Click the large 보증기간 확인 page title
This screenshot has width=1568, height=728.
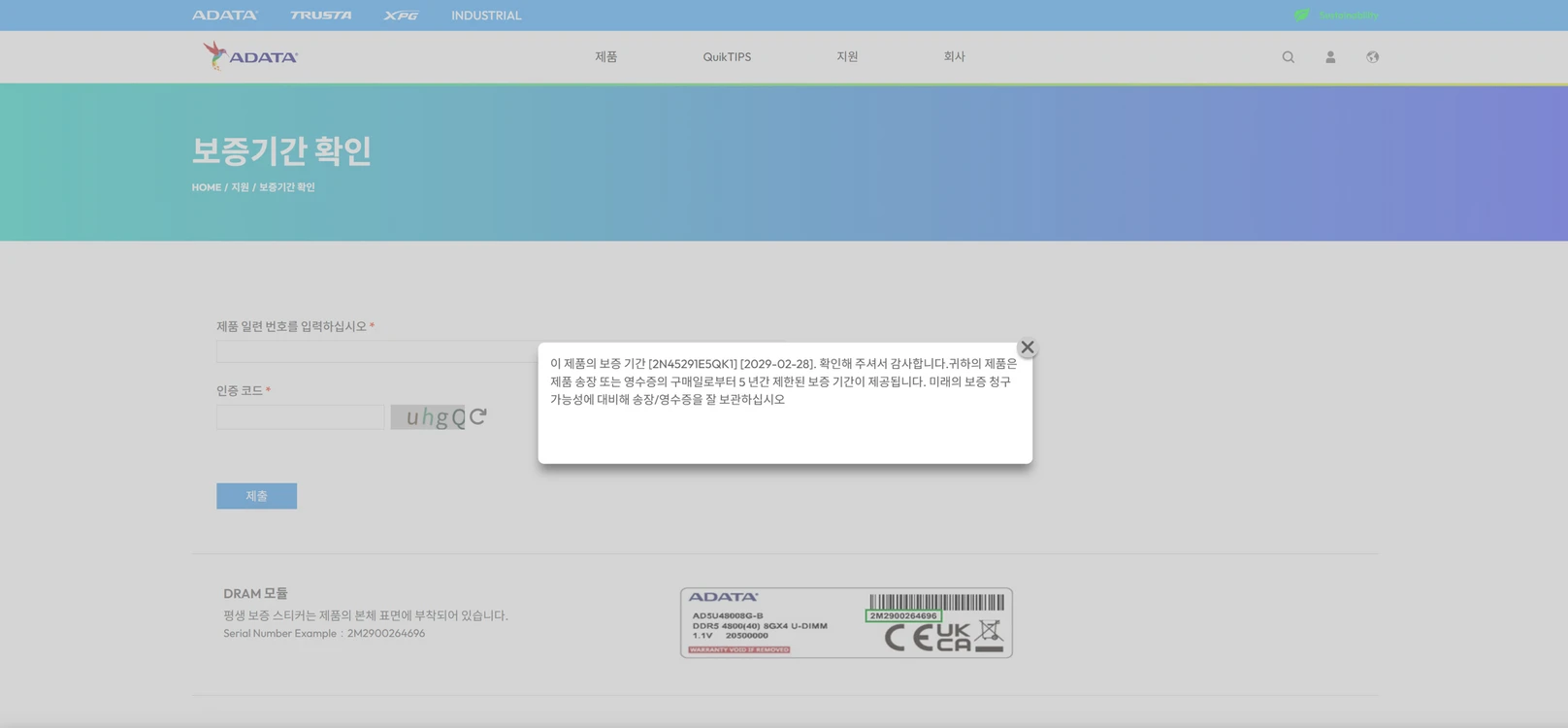pos(281,150)
